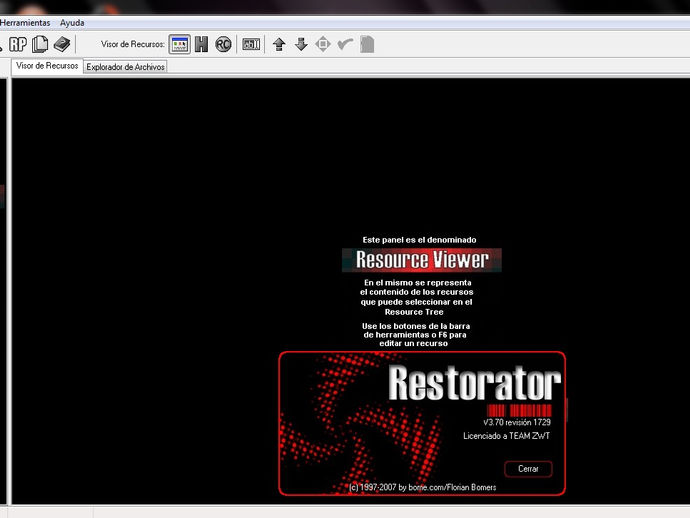Click the RP ResPatcher toolbar icon
The width and height of the screenshot is (690, 518).
pos(18,44)
